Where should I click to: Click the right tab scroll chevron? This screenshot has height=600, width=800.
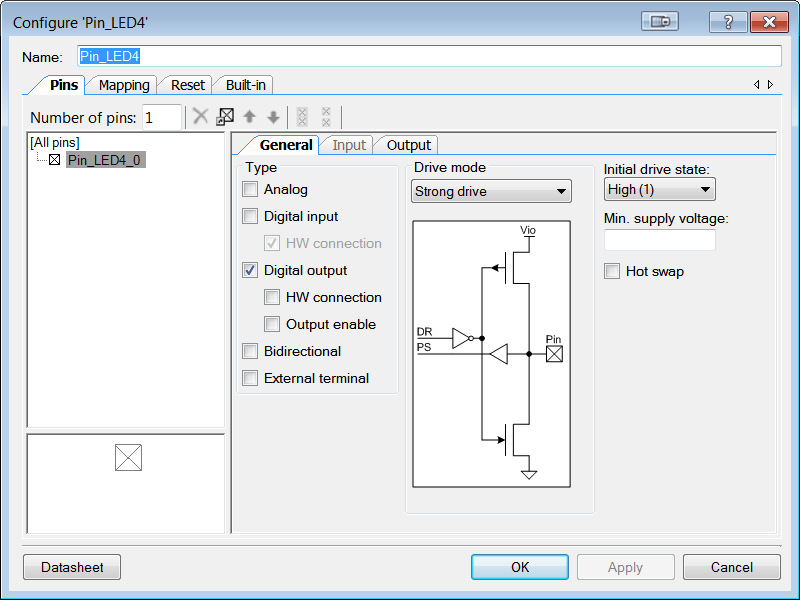pyautogui.click(x=768, y=85)
